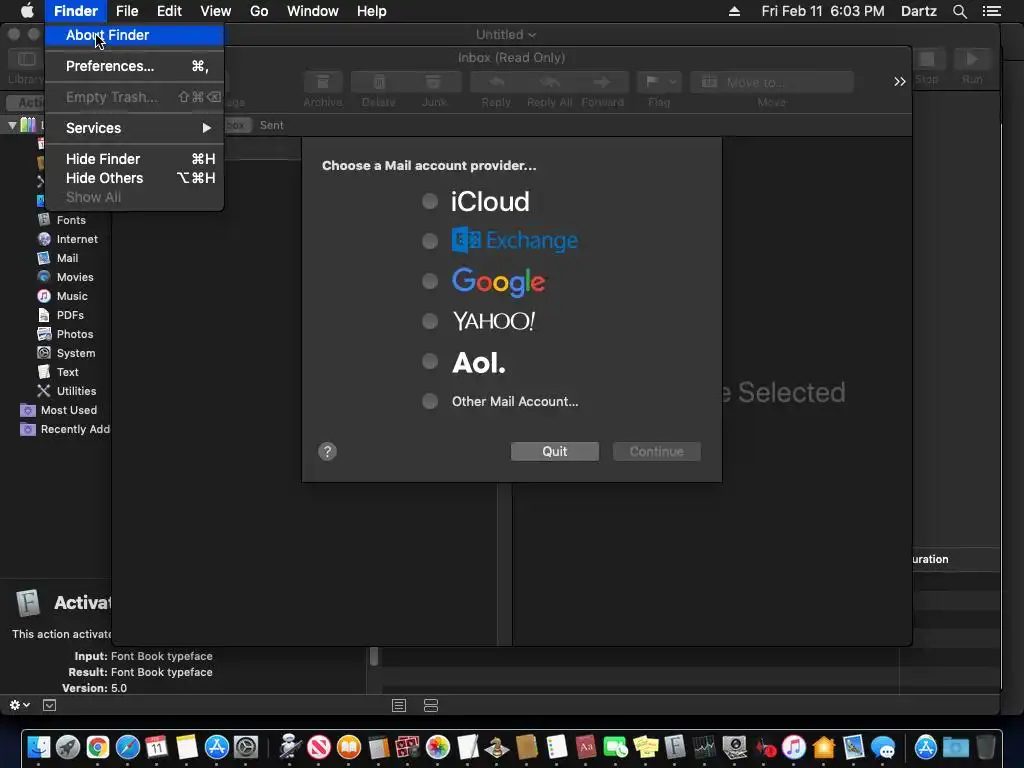Open gear action menu at bottom left
Image resolution: width=1024 pixels, height=768 pixels.
point(19,705)
